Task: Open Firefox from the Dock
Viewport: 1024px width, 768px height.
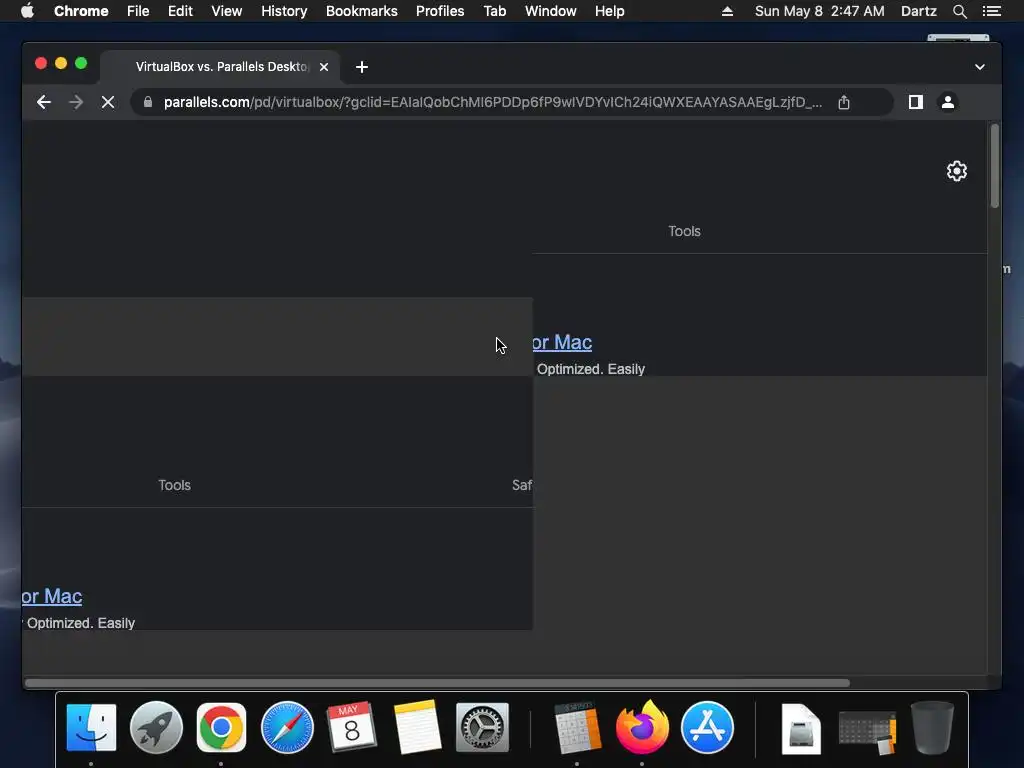Action: pos(642,728)
